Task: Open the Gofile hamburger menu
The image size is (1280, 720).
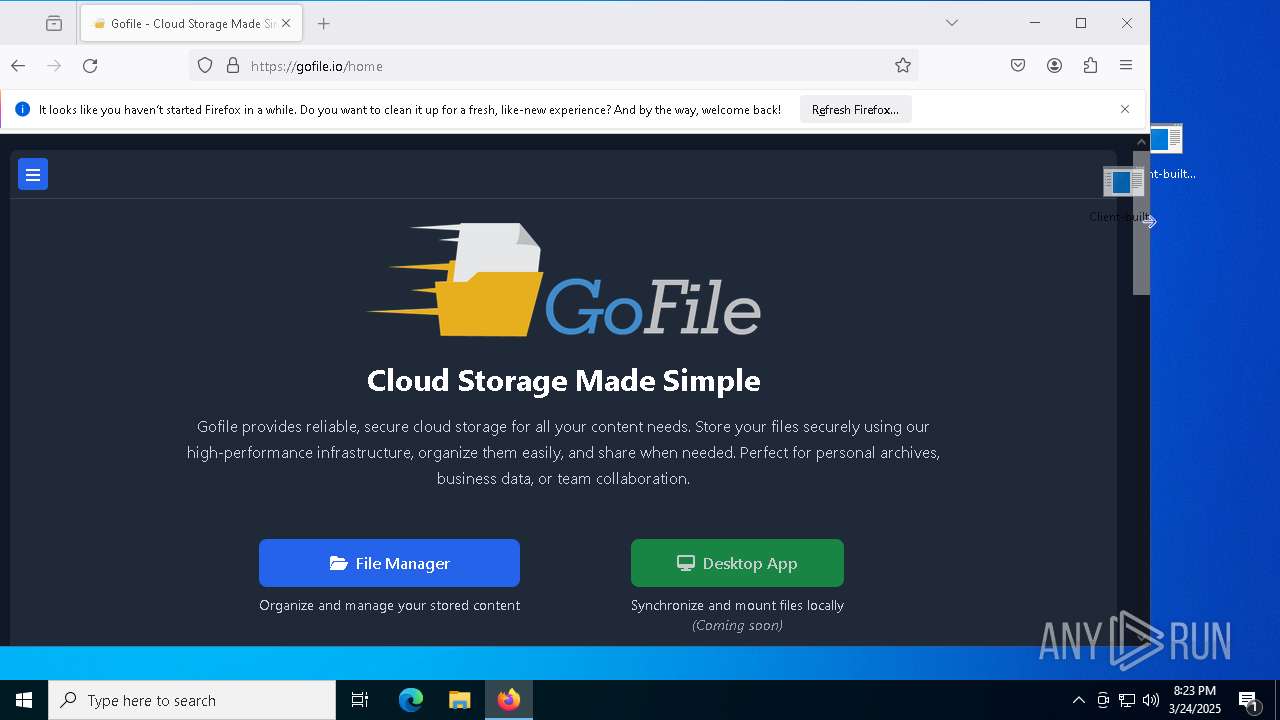Action: coord(33,174)
